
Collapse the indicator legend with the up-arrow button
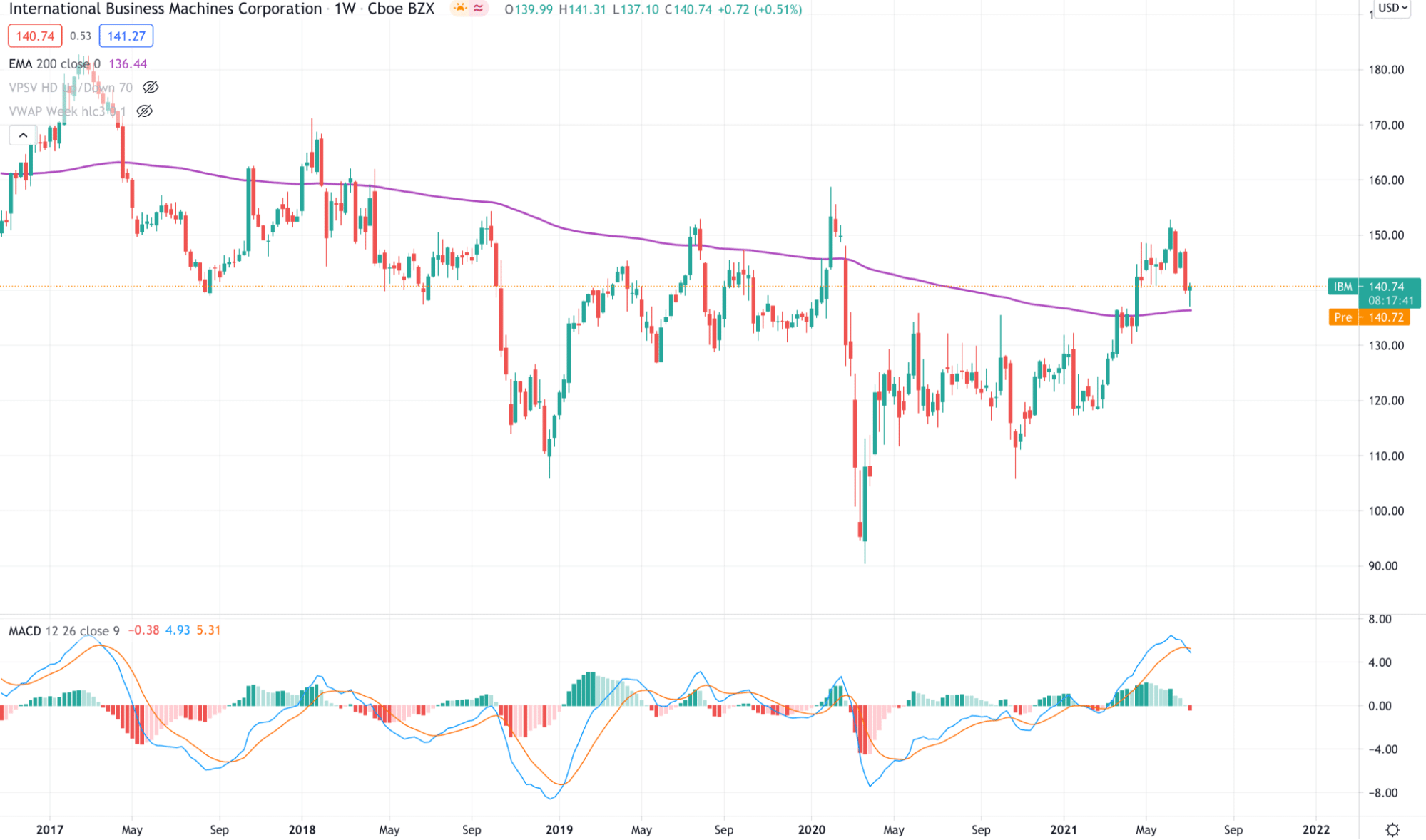[x=23, y=135]
